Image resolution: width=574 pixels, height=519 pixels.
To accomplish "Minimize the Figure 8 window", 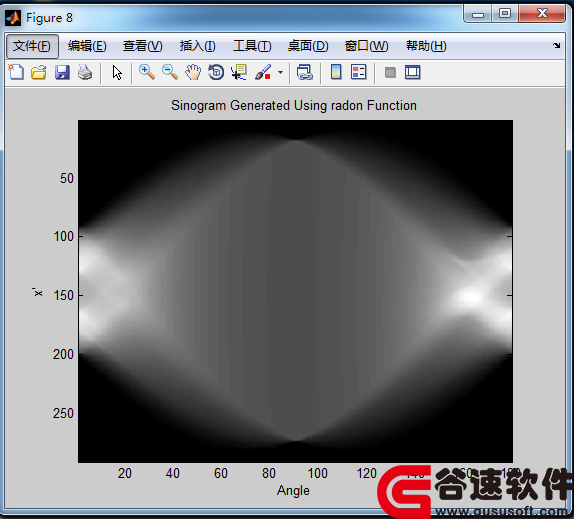I will tap(477, 14).
